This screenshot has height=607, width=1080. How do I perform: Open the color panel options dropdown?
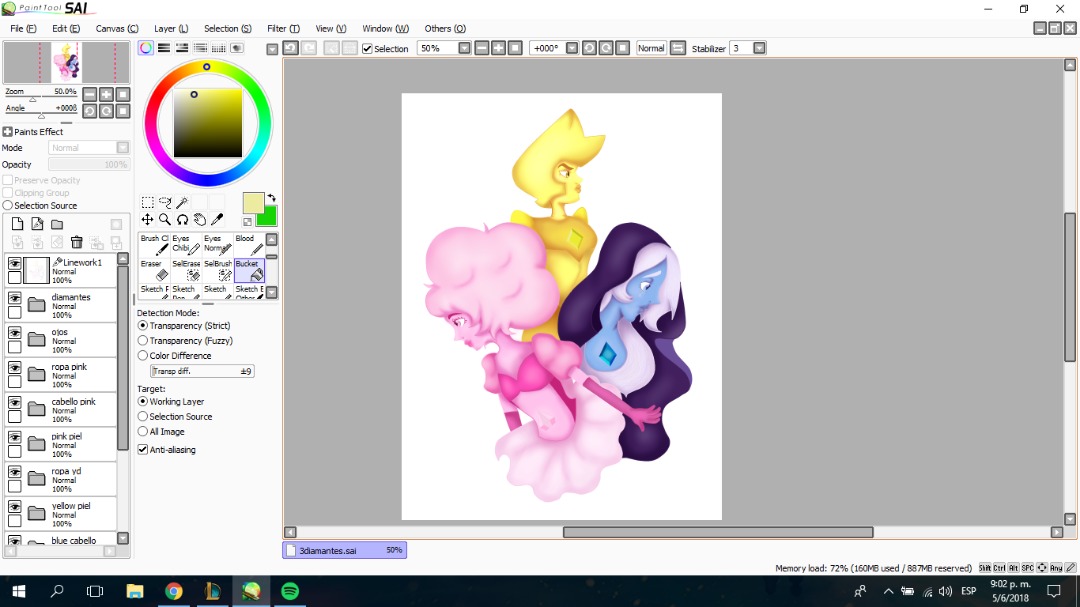[x=272, y=49]
